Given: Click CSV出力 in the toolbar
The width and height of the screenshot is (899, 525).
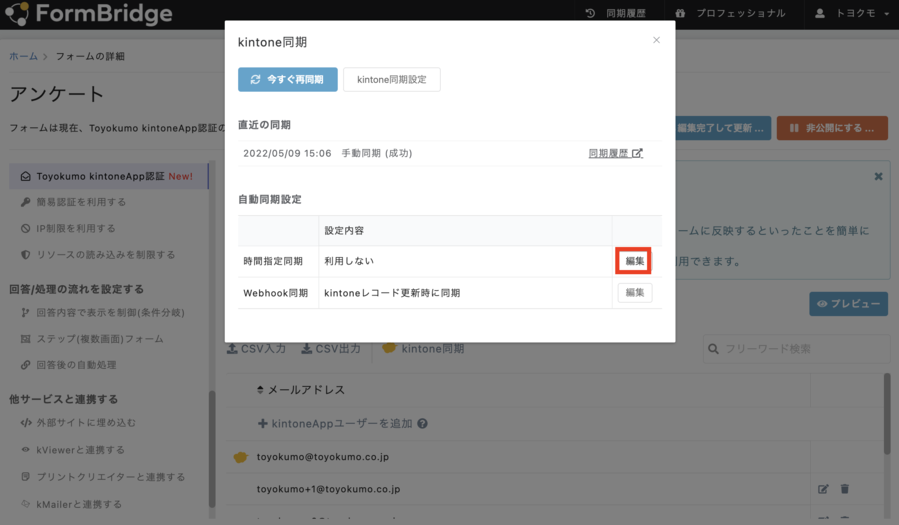Looking at the screenshot, I should pos(331,348).
